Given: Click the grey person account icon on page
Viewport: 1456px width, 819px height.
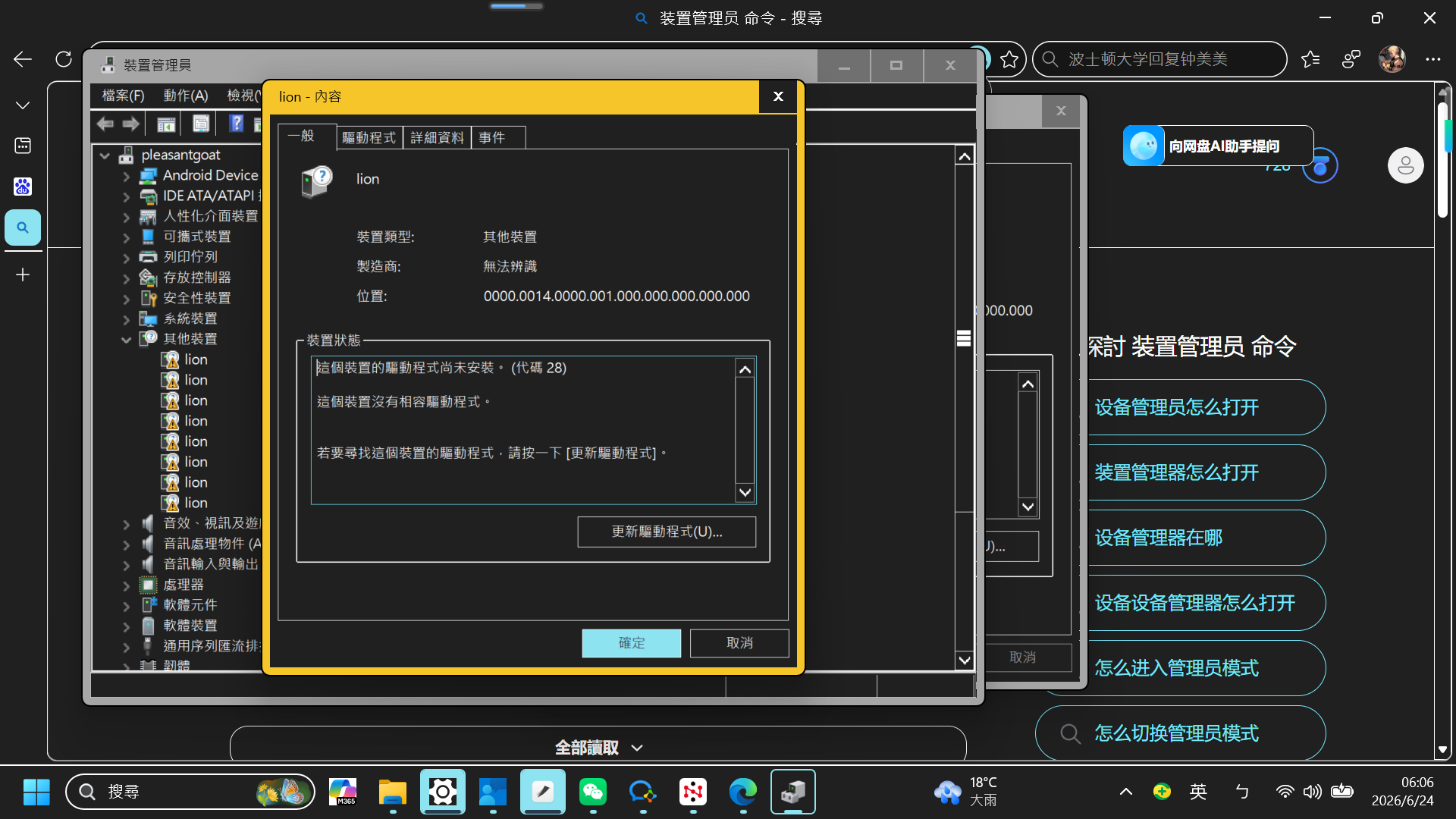Looking at the screenshot, I should (1405, 165).
